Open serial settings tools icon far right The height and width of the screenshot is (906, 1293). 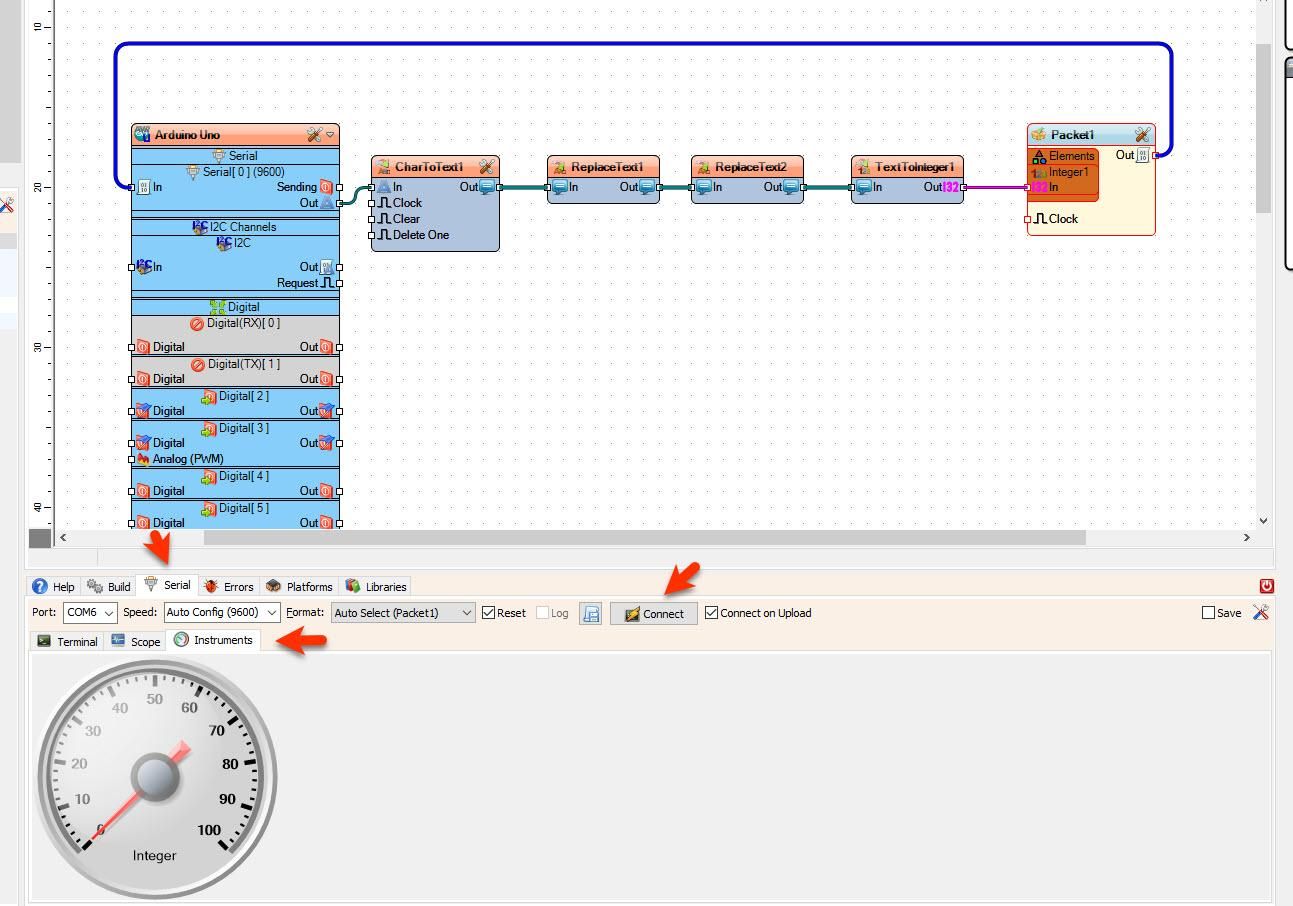click(x=1260, y=612)
